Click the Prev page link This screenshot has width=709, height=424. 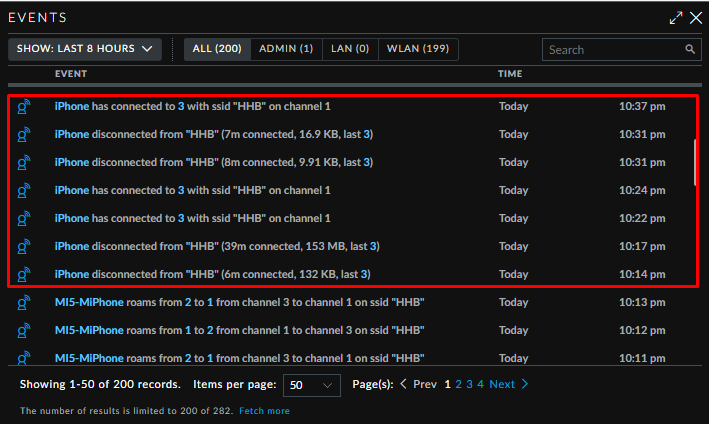coord(425,384)
